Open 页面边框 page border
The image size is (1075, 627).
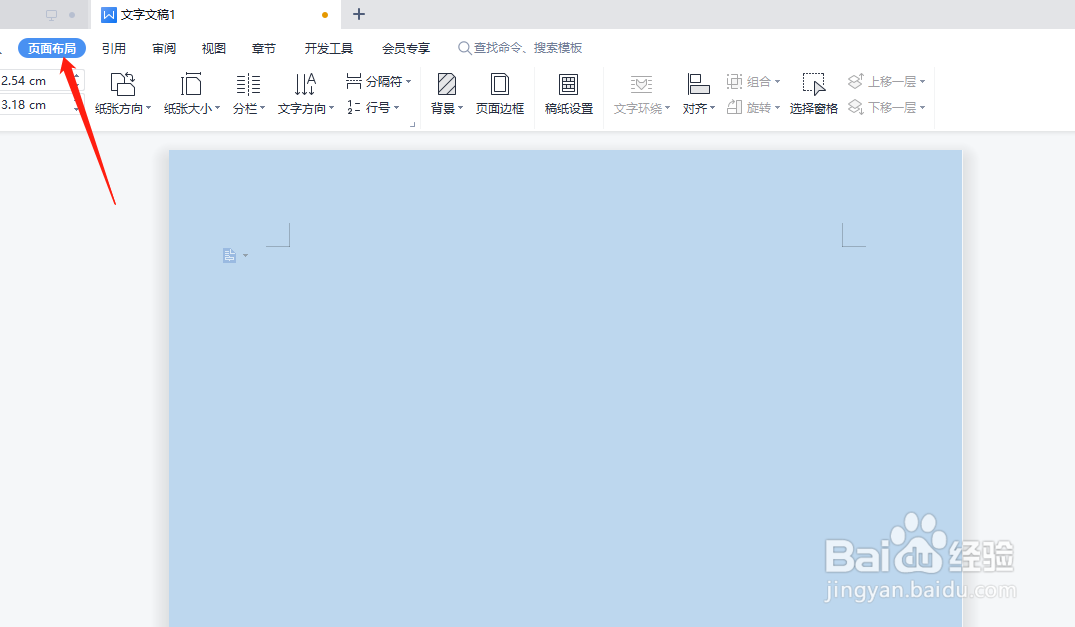pos(500,94)
